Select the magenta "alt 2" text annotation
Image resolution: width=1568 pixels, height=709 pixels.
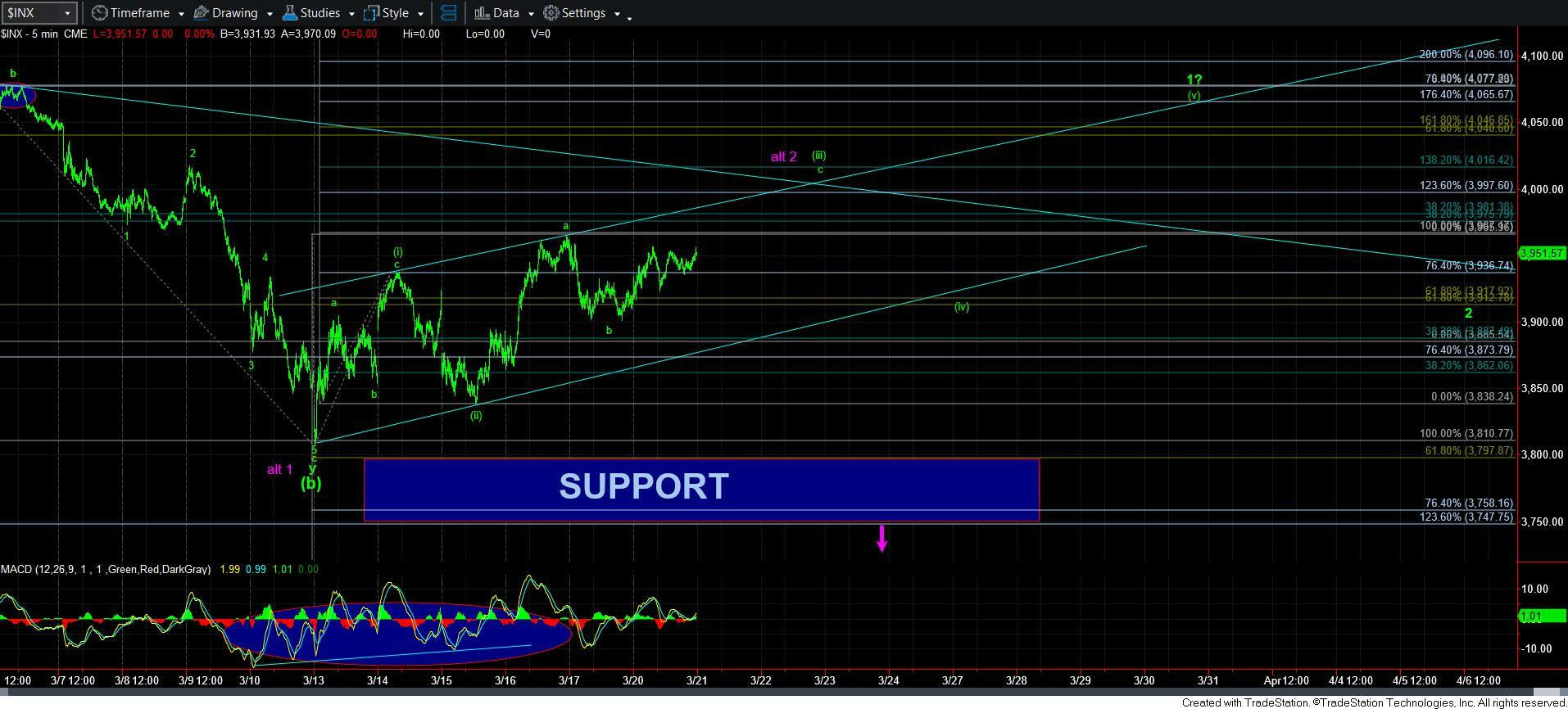click(x=783, y=156)
